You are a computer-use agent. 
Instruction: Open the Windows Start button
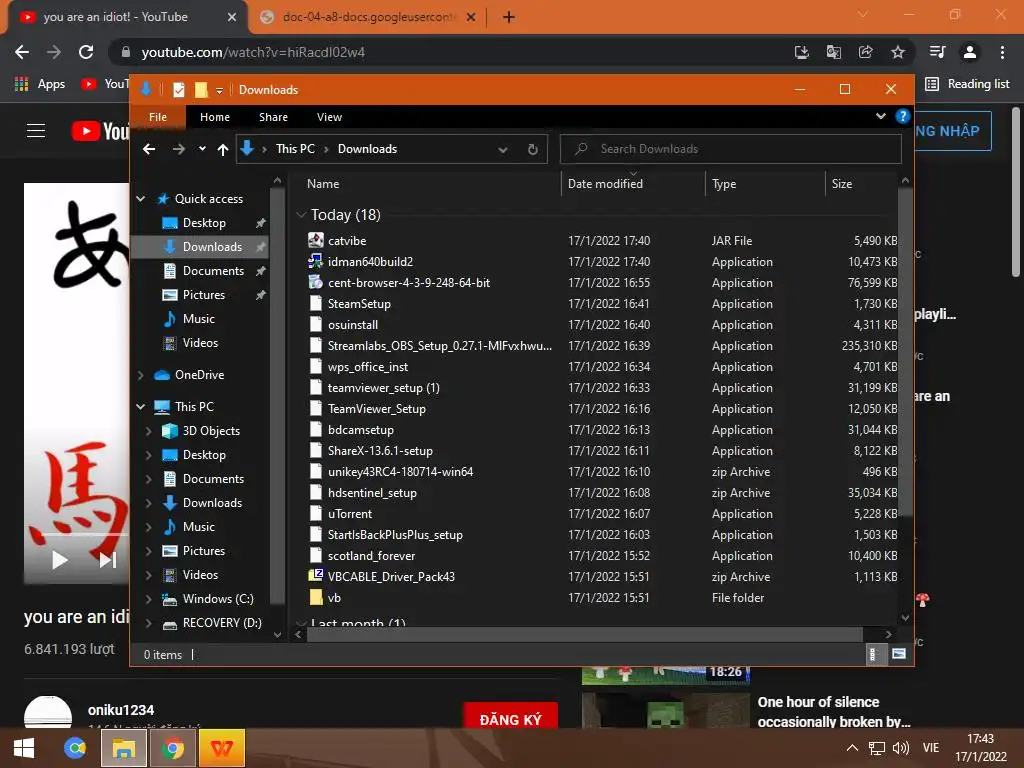(x=24, y=748)
